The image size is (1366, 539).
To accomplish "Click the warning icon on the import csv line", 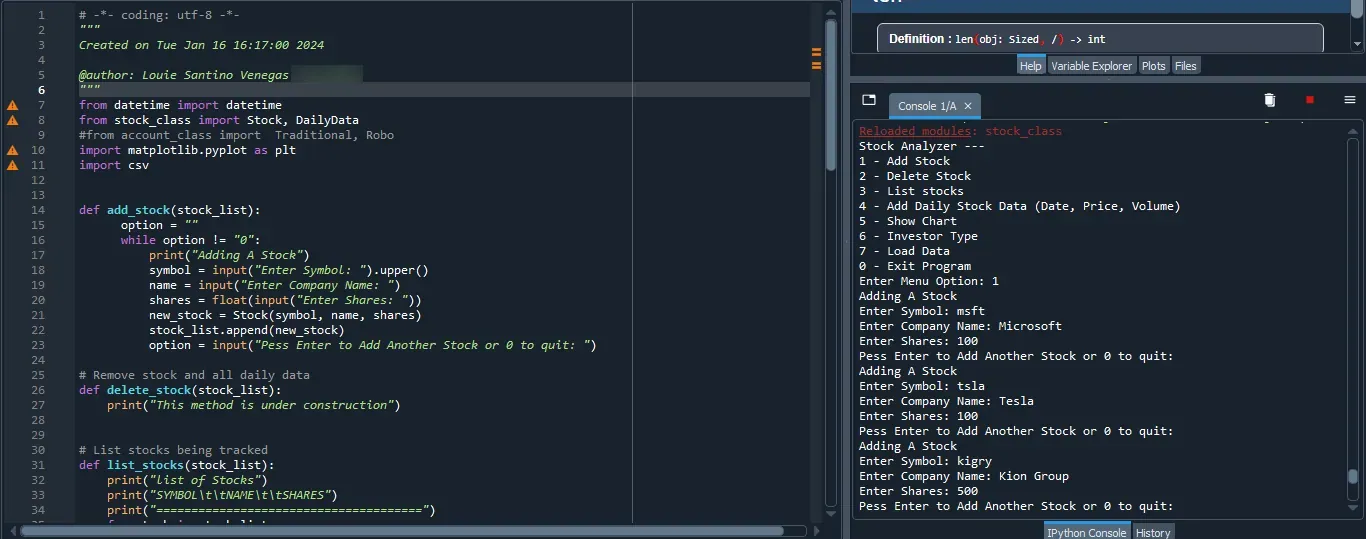I will point(13,165).
